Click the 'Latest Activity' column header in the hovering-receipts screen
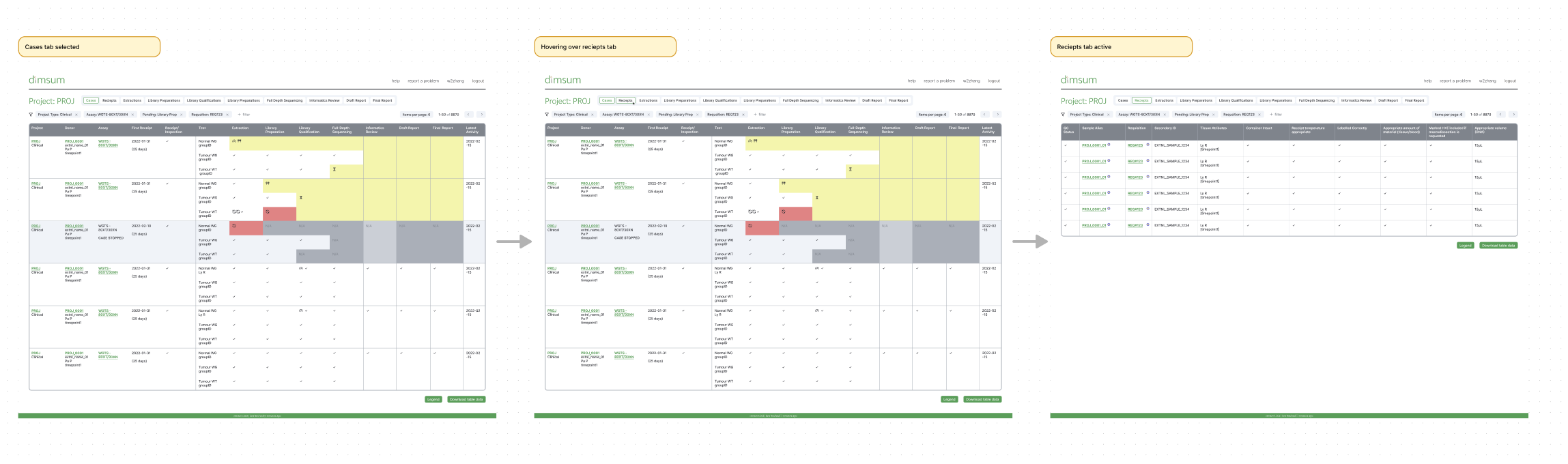 [988, 130]
